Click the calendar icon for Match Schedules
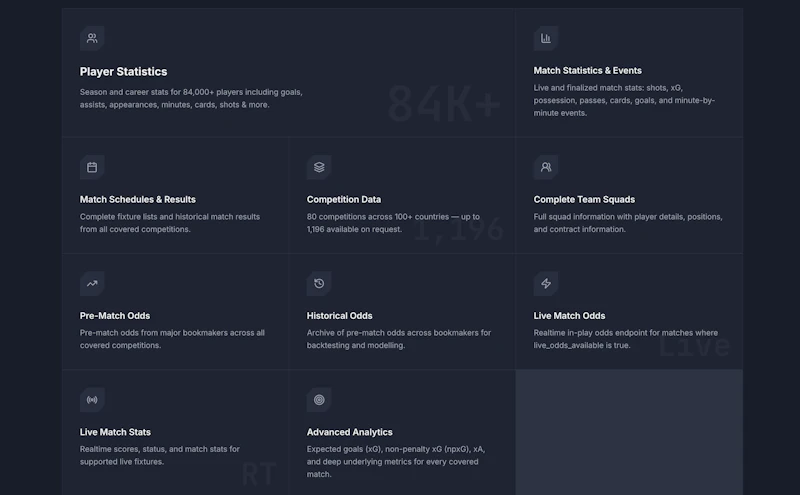 [x=92, y=167]
